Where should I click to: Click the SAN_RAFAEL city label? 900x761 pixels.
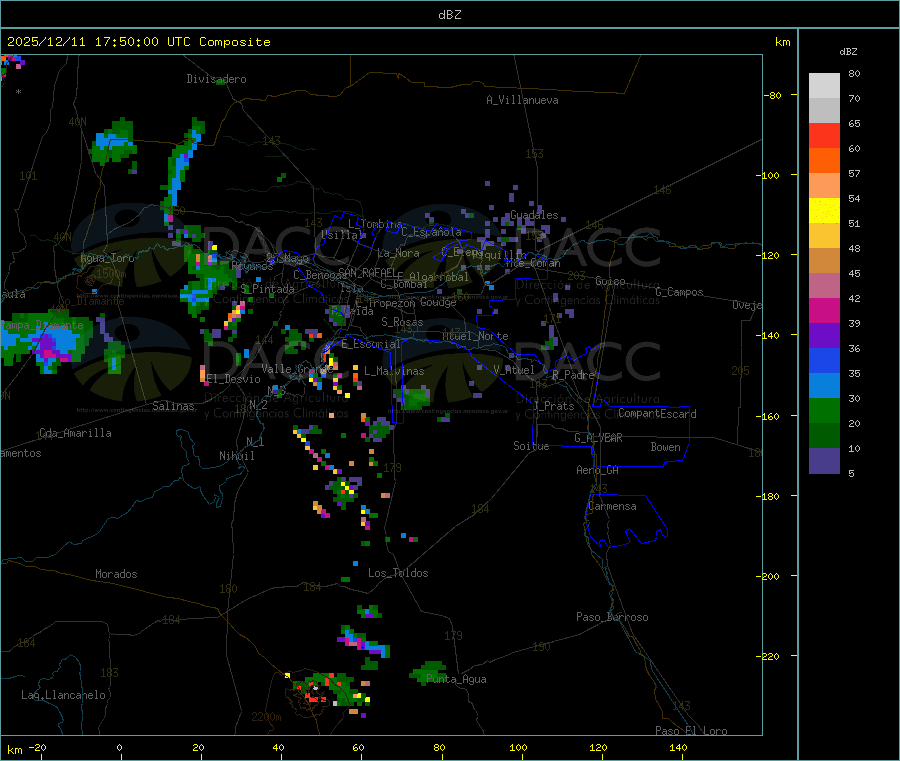[x=367, y=272]
